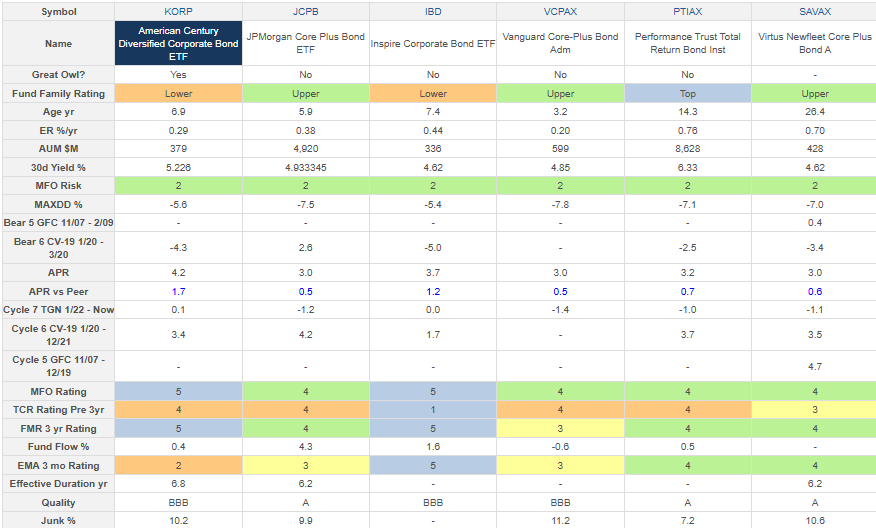The image size is (876, 528).
Task: Click the 'APR vs Peer' row header
Action: click(58, 291)
